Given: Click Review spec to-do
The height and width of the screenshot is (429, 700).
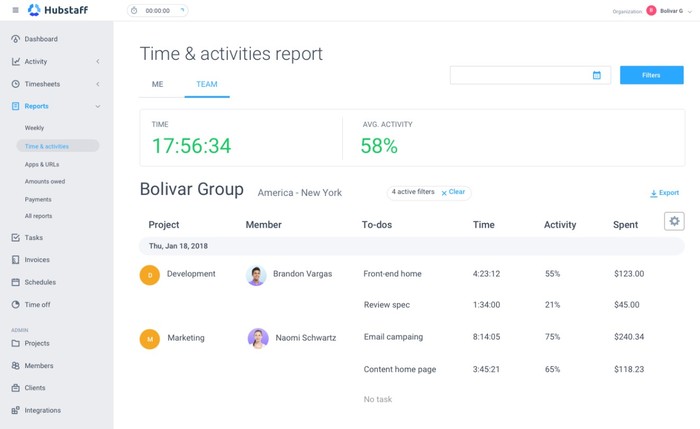Looking at the screenshot, I should 387,305.
